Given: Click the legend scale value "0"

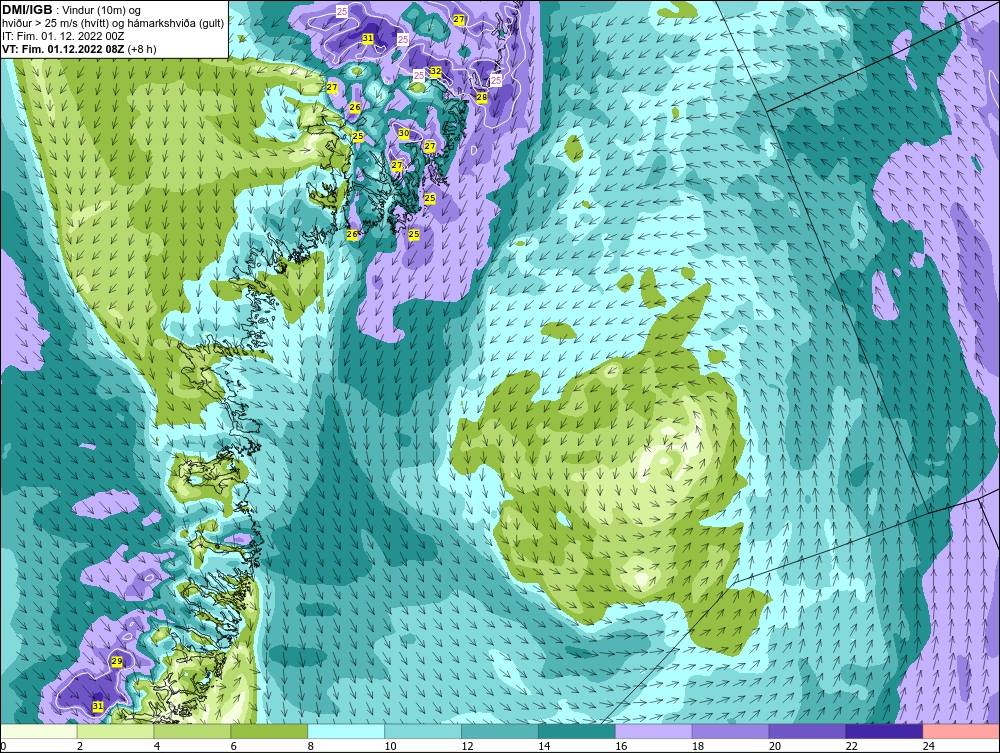Looking at the screenshot, I should (x=3, y=746).
